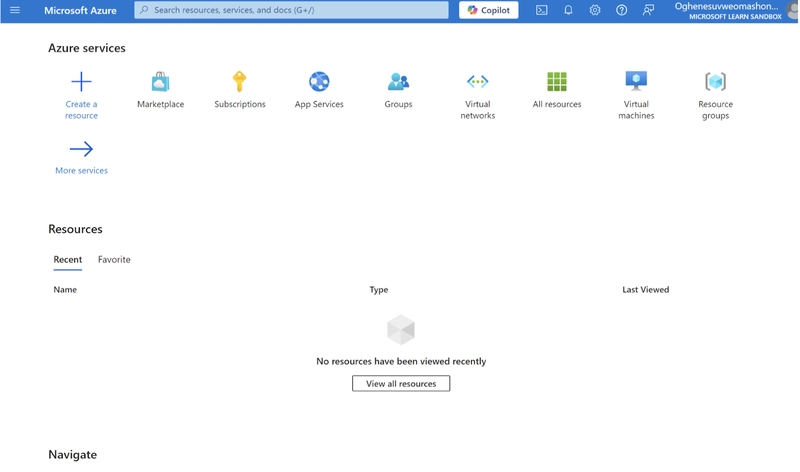Viewport: 800px width, 472px height.
Task: Open Copilot from the top bar
Action: (x=488, y=10)
